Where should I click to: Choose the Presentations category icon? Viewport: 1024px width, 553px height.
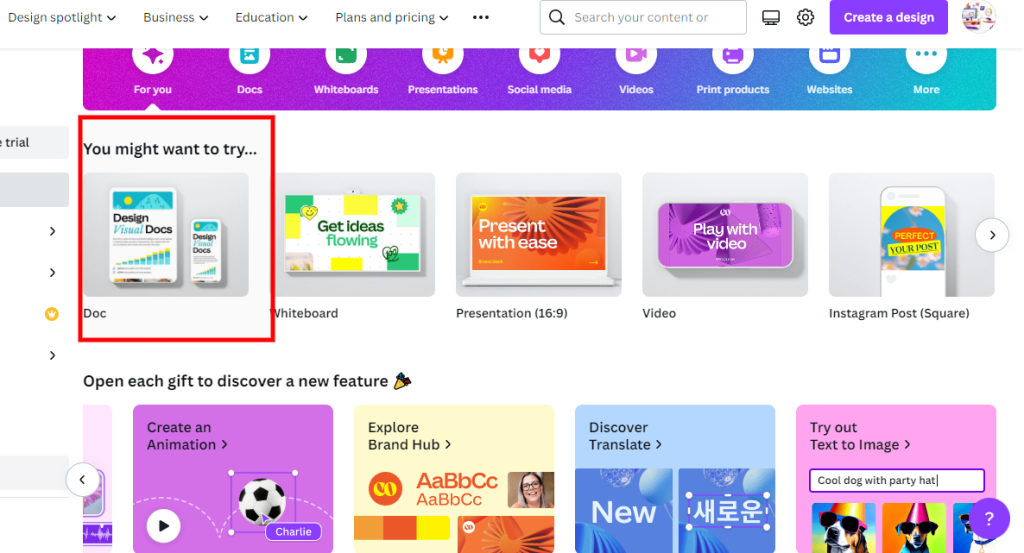click(443, 57)
